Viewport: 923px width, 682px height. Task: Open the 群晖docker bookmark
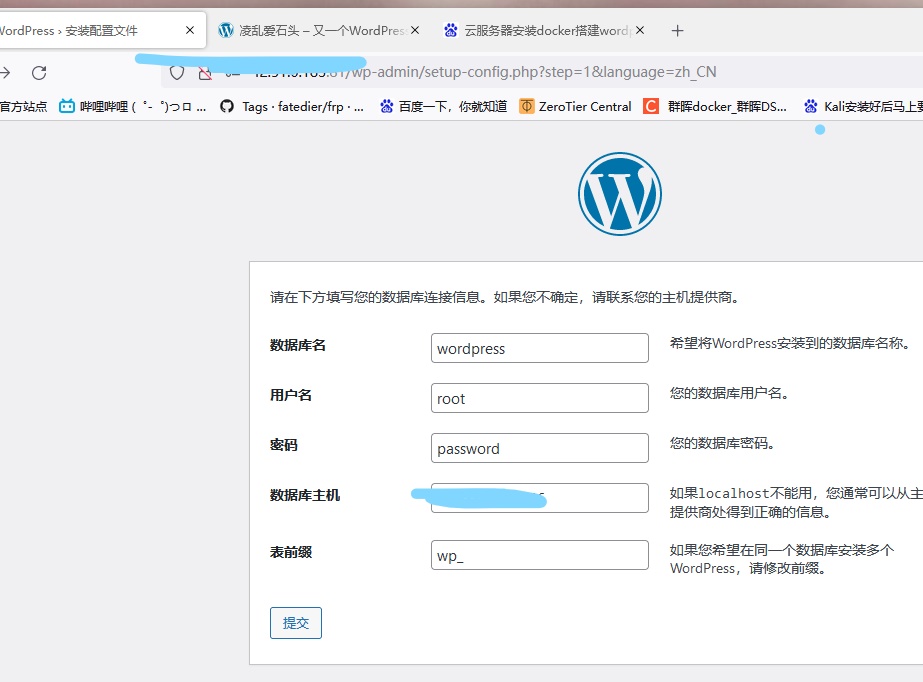(715, 107)
